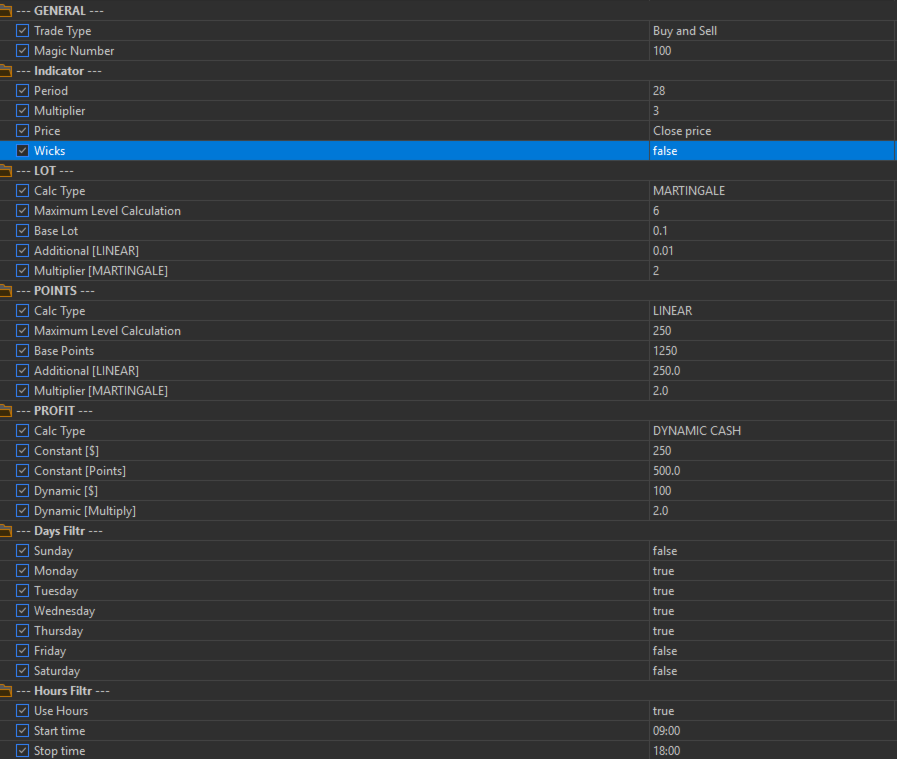The height and width of the screenshot is (759, 897).
Task: Edit the Constant [Points] value 500.0
Action: coord(772,471)
